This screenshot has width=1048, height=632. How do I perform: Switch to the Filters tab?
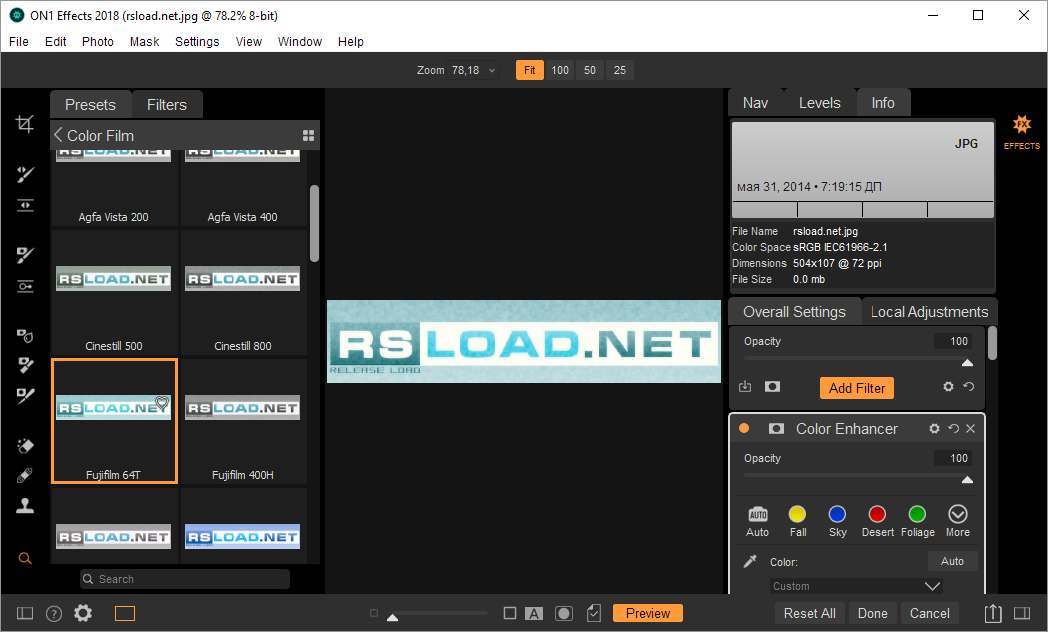tap(166, 105)
